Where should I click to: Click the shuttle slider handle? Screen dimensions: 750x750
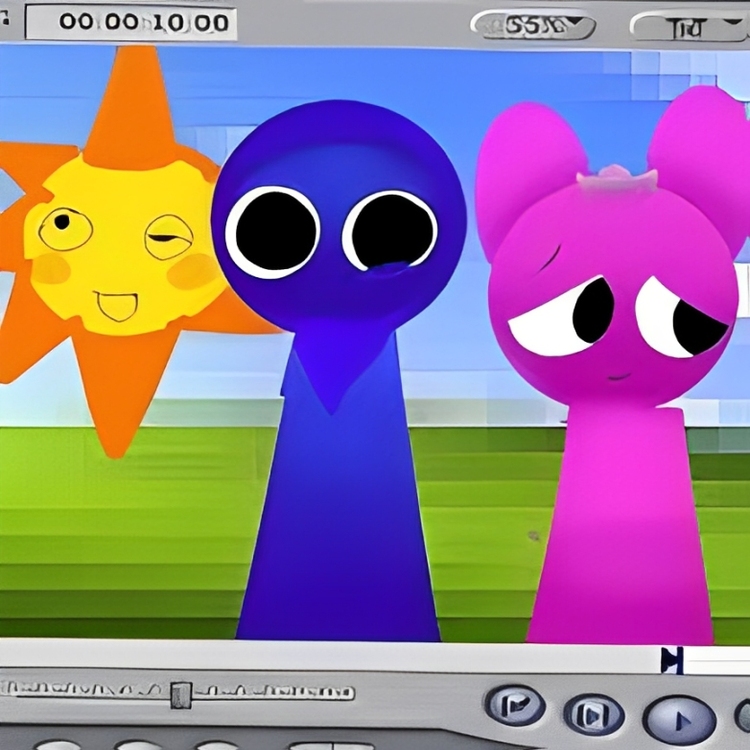click(x=181, y=693)
